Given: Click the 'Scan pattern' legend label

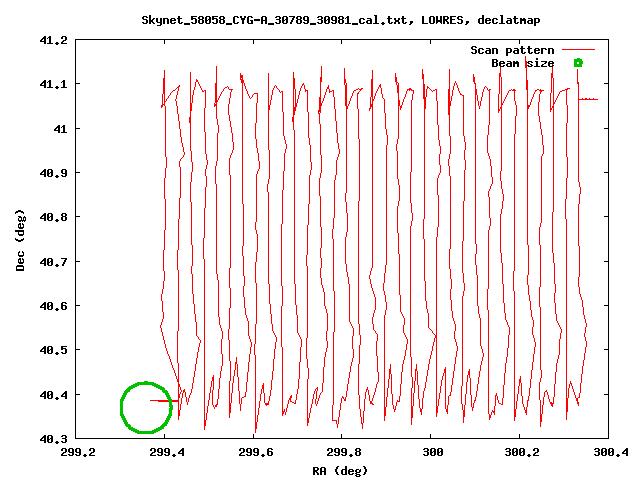Looking at the screenshot, I should click(x=512, y=50).
